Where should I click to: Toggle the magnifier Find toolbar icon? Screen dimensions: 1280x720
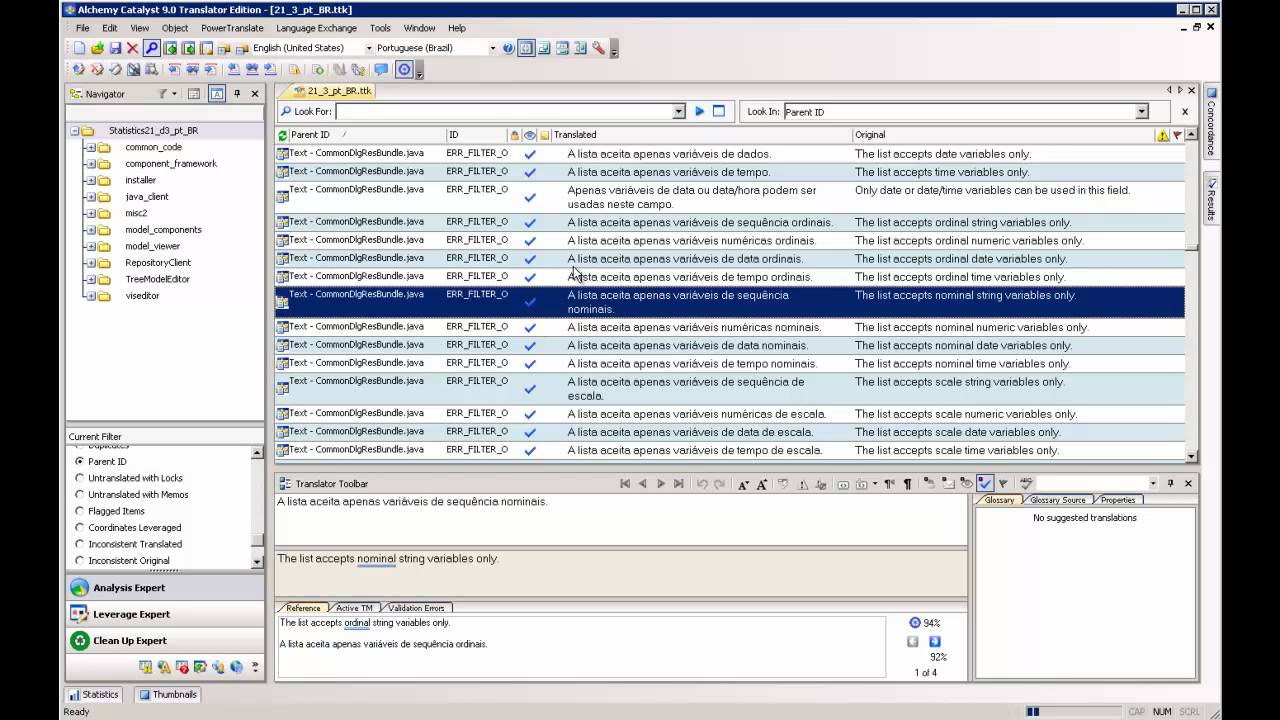tap(151, 48)
